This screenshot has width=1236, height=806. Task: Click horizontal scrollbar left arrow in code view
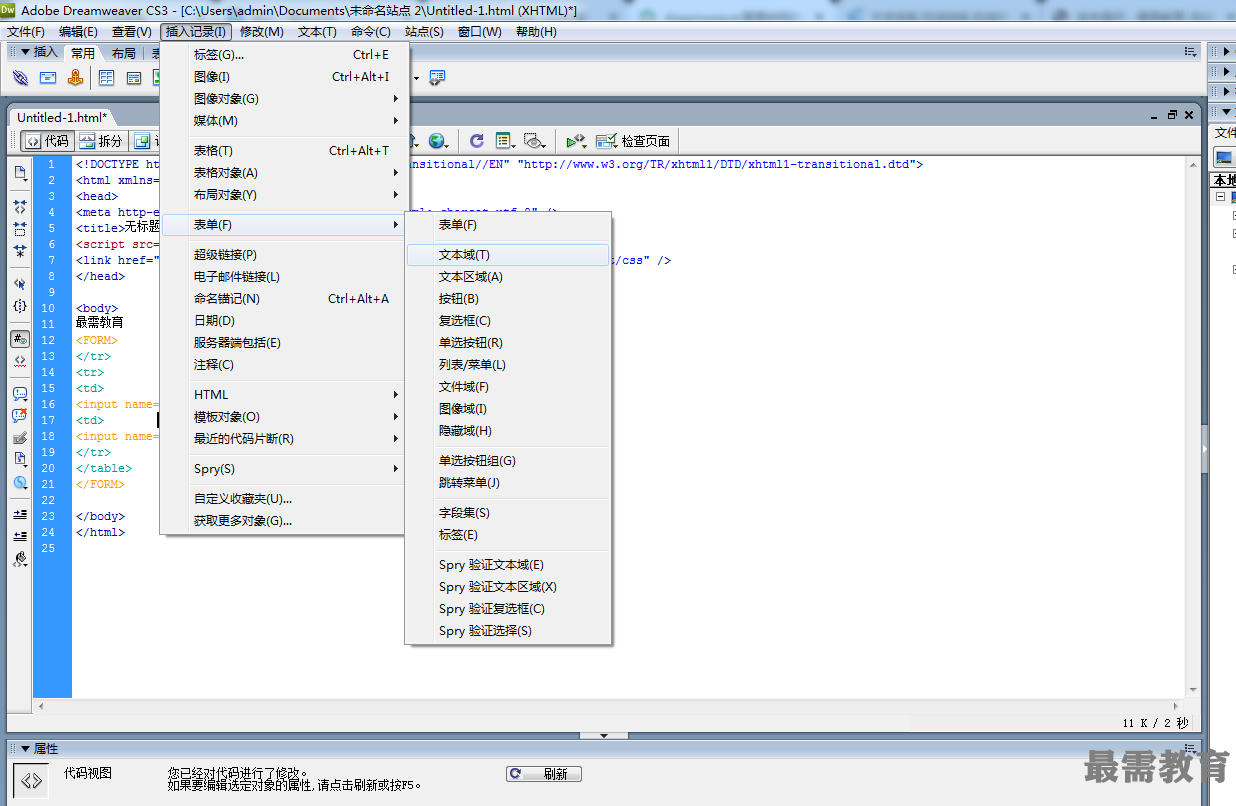pyautogui.click(x=40, y=706)
